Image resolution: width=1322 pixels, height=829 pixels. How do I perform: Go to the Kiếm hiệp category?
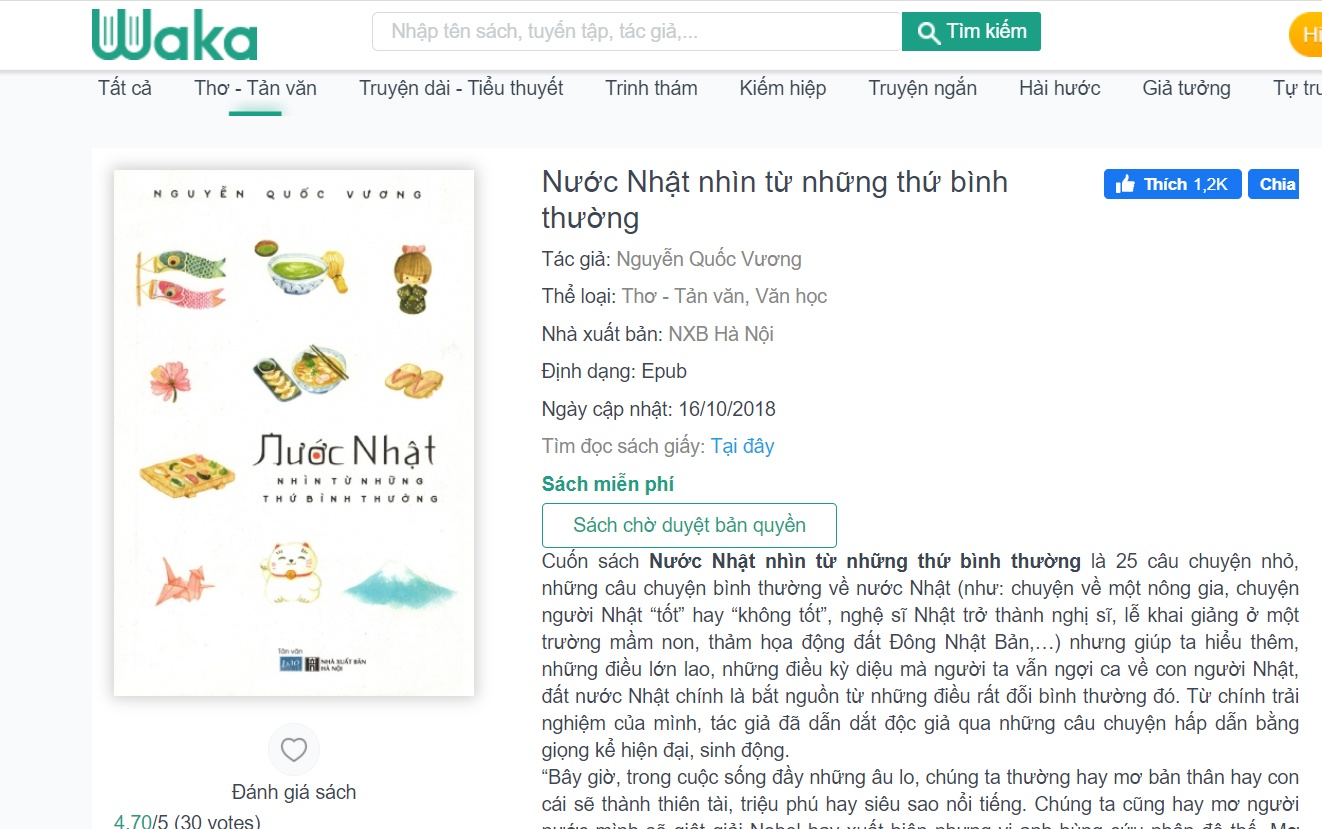point(783,88)
